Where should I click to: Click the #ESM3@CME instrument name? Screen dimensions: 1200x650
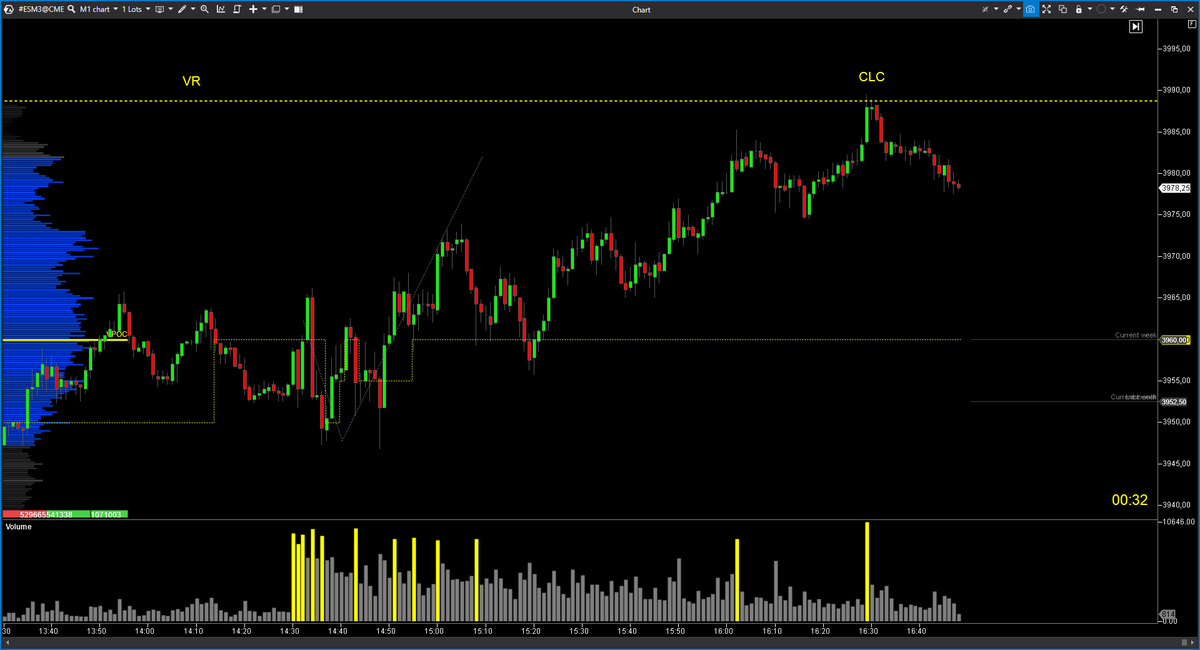point(41,9)
